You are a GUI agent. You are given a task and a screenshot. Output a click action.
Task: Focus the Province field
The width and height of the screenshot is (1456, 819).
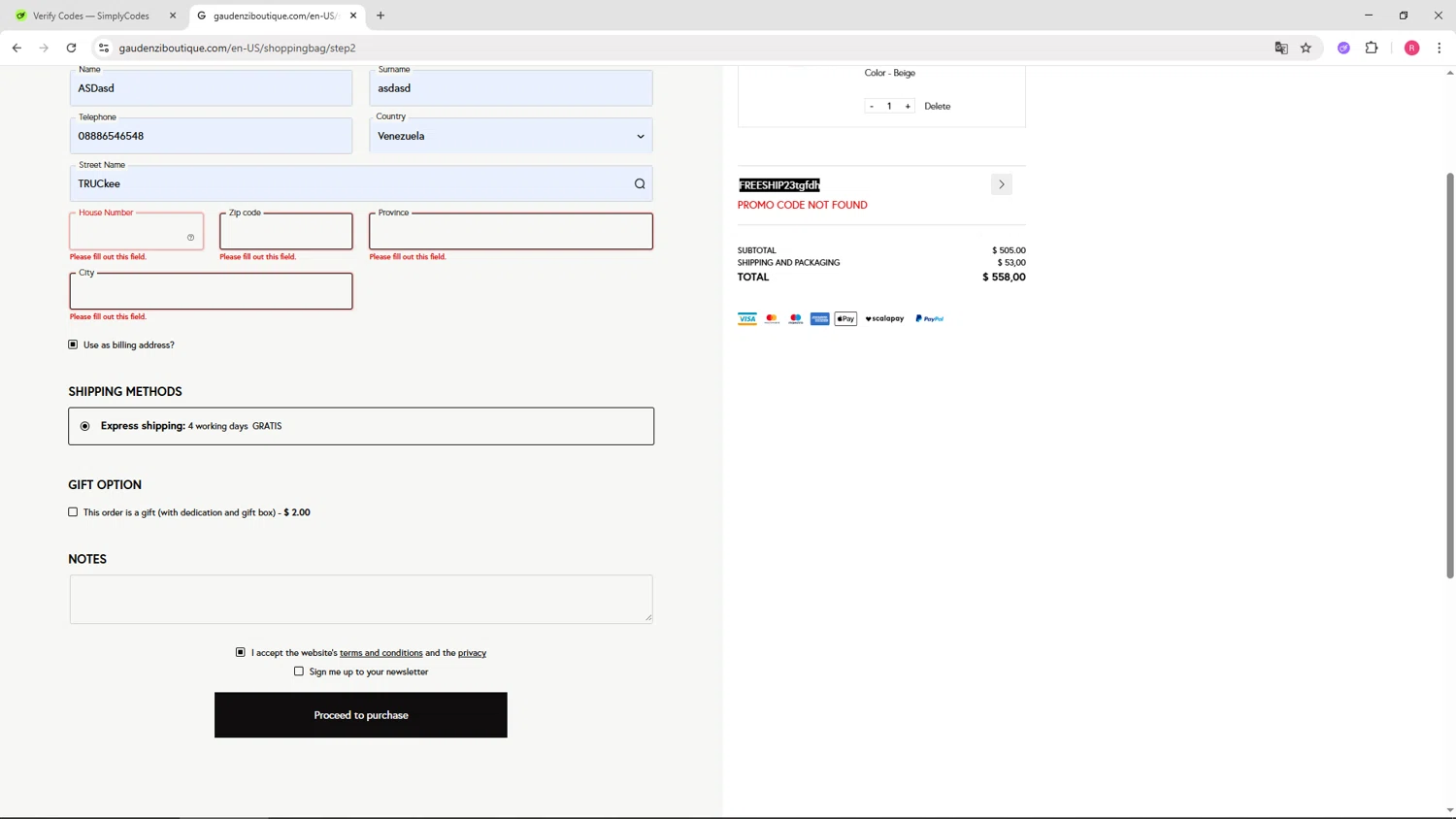[511, 231]
